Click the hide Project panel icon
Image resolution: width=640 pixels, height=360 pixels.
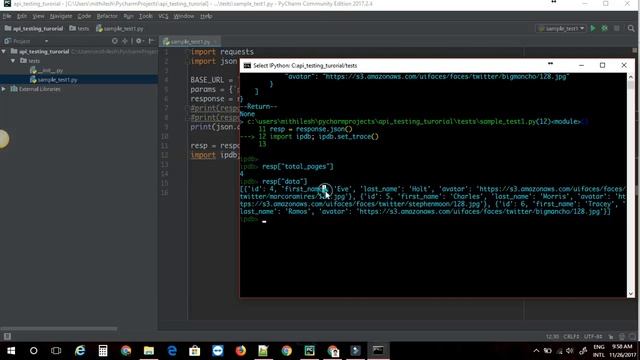pyautogui.click(x=151, y=41)
